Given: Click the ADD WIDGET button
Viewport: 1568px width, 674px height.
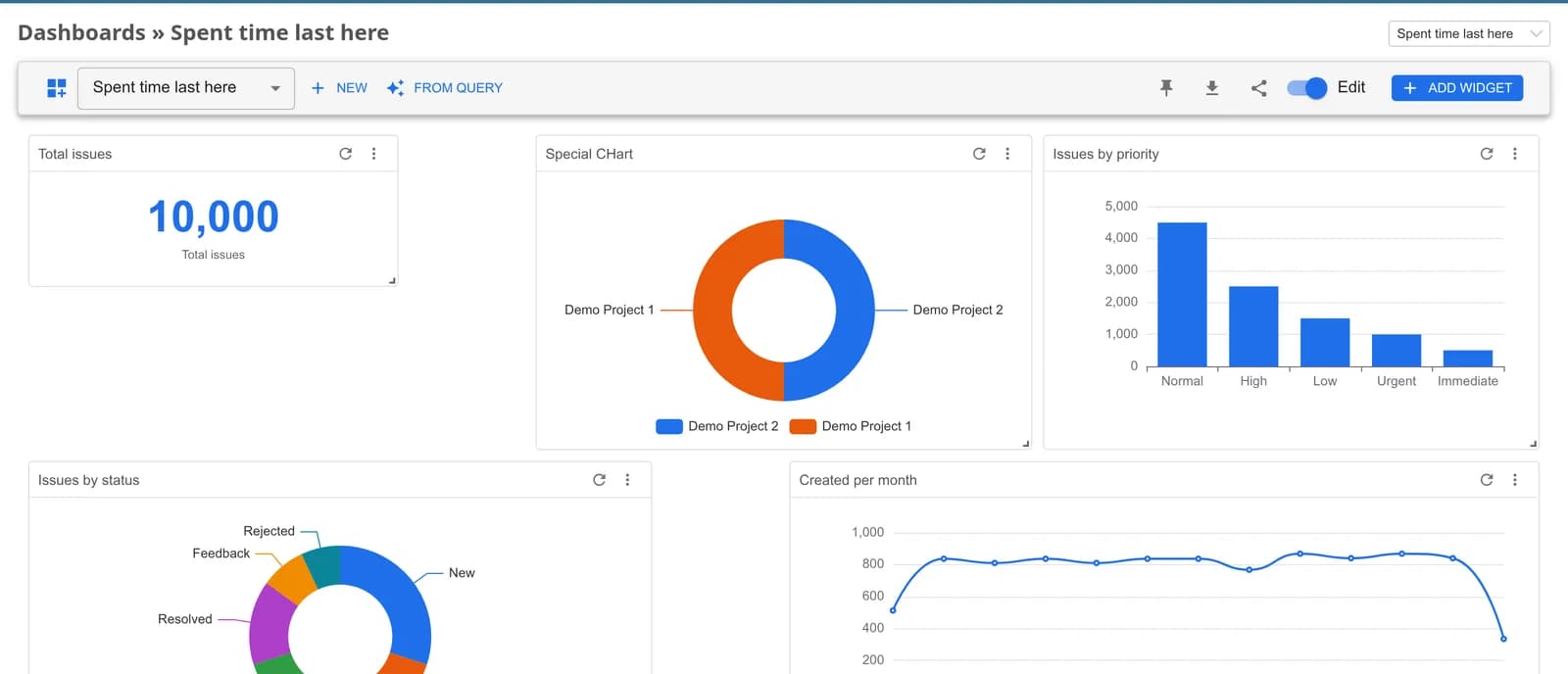Looking at the screenshot, I should pos(1457,88).
